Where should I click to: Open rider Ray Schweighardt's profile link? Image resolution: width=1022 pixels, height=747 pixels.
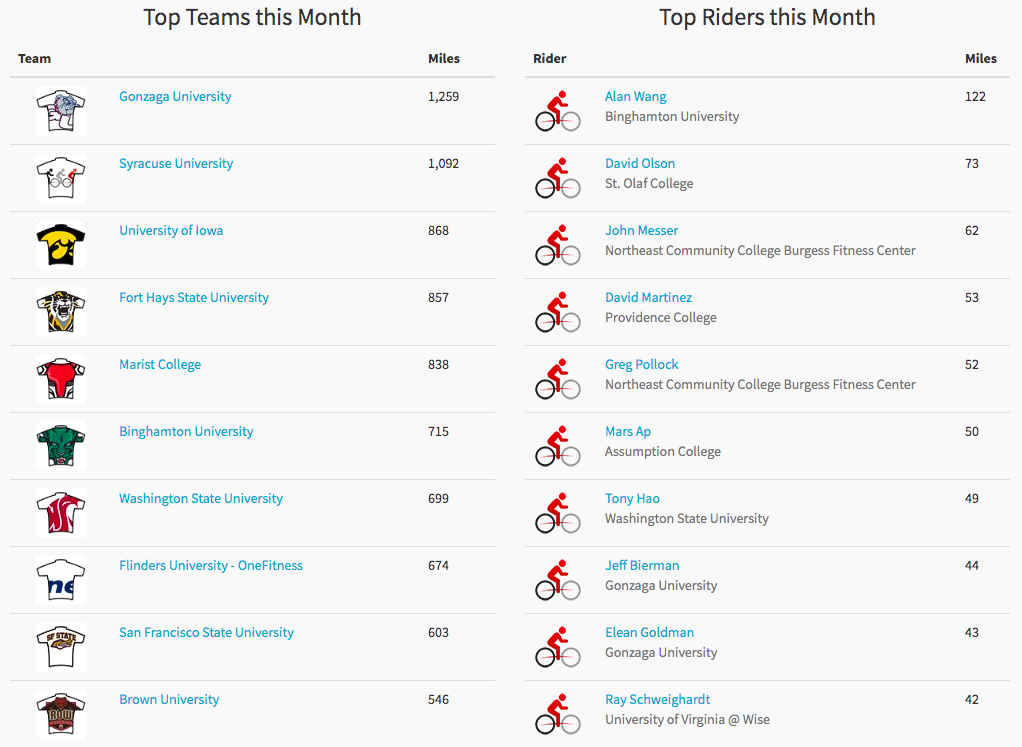657,699
